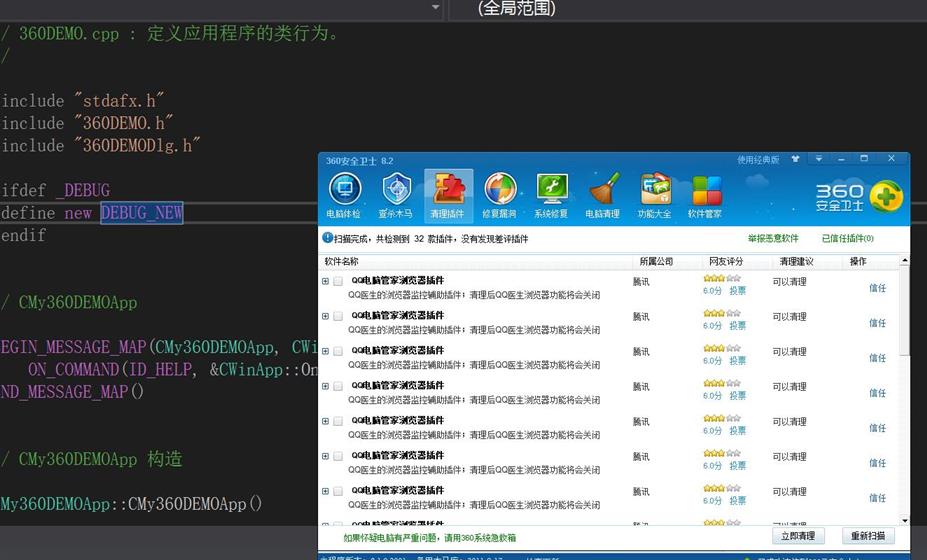927x560 pixels.
Task: Sort by the 所属公司 column header
Action: point(667,261)
